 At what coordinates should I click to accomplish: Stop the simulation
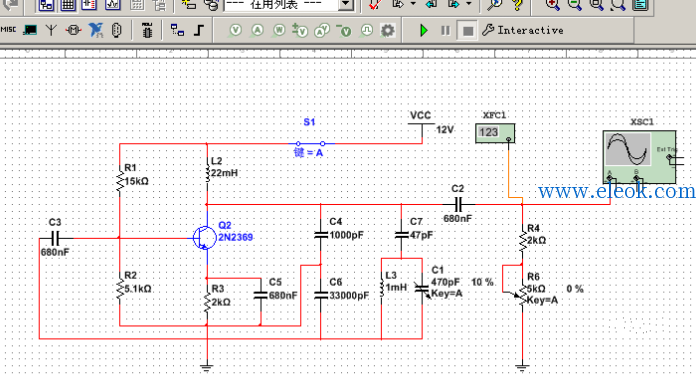pyautogui.click(x=467, y=31)
